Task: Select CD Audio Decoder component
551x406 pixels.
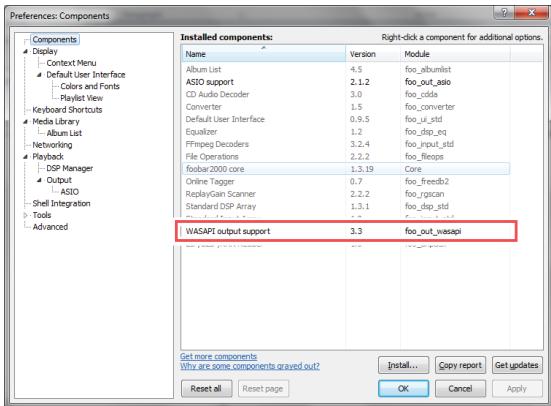Action: click(346, 94)
